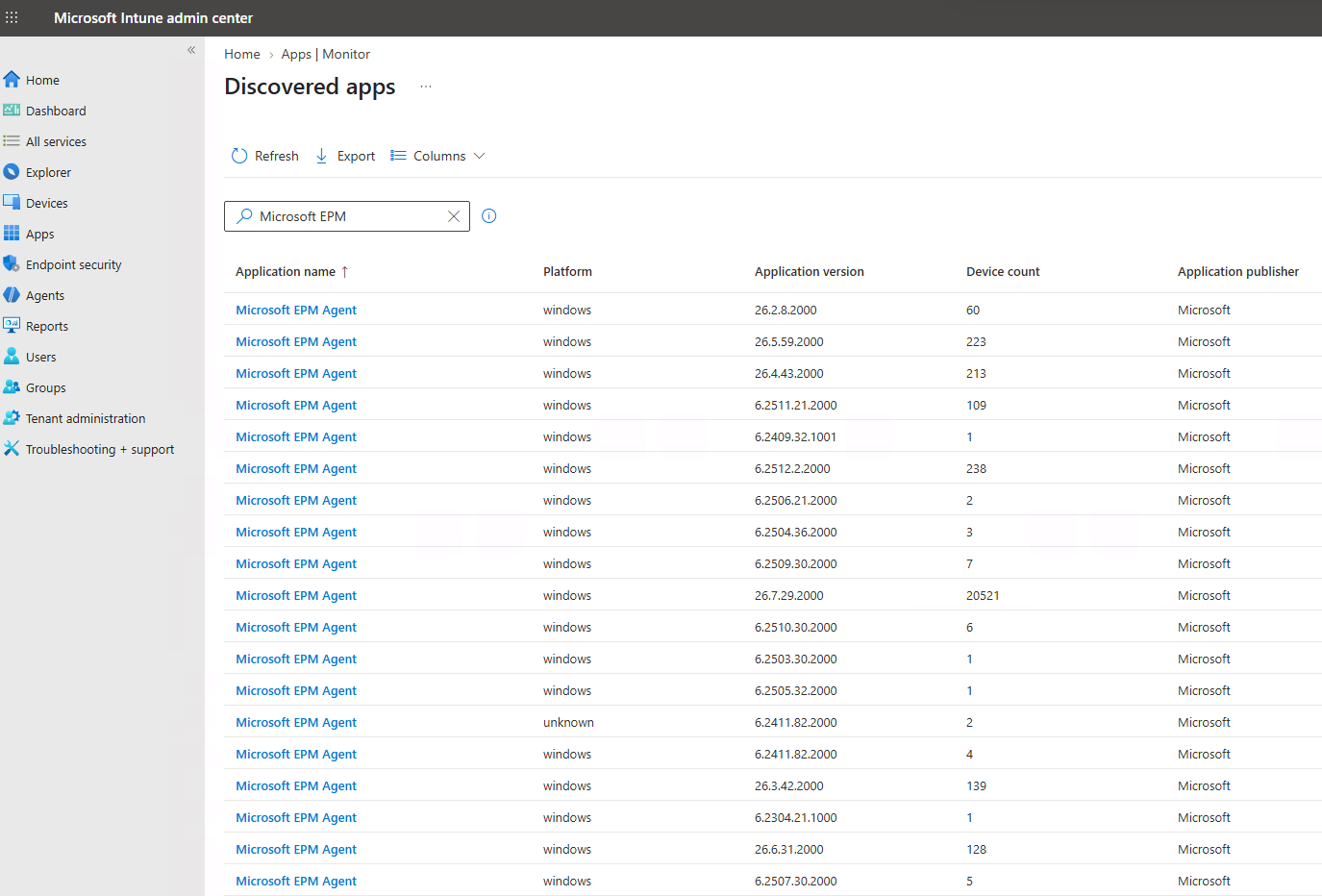This screenshot has width=1322, height=896.
Task: Click version text 6.2506.21.2000
Action: point(796,501)
